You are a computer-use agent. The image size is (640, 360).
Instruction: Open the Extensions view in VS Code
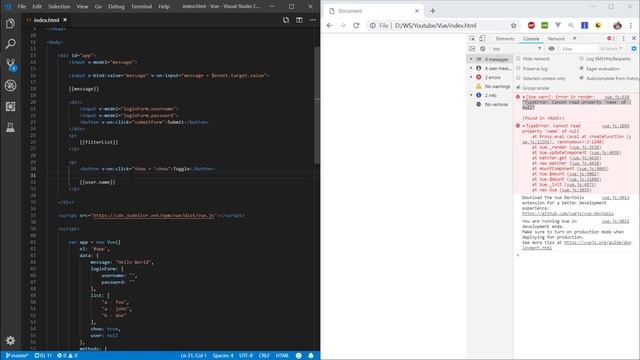coord(10,107)
